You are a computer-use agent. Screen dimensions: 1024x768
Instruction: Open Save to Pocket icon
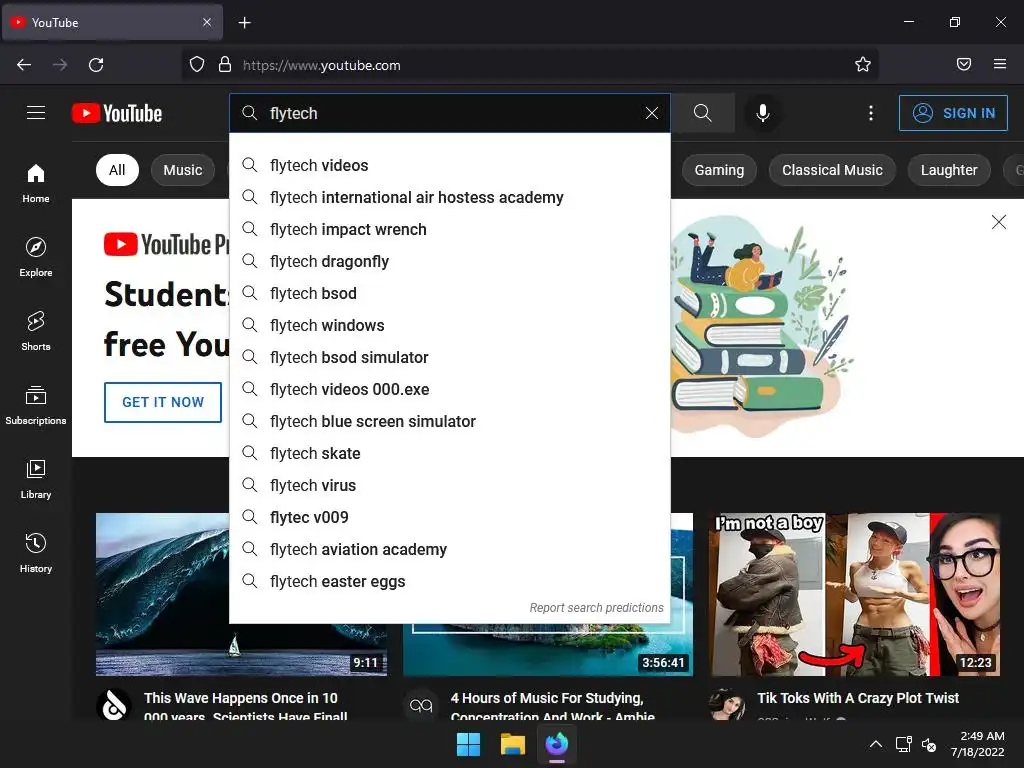point(964,65)
